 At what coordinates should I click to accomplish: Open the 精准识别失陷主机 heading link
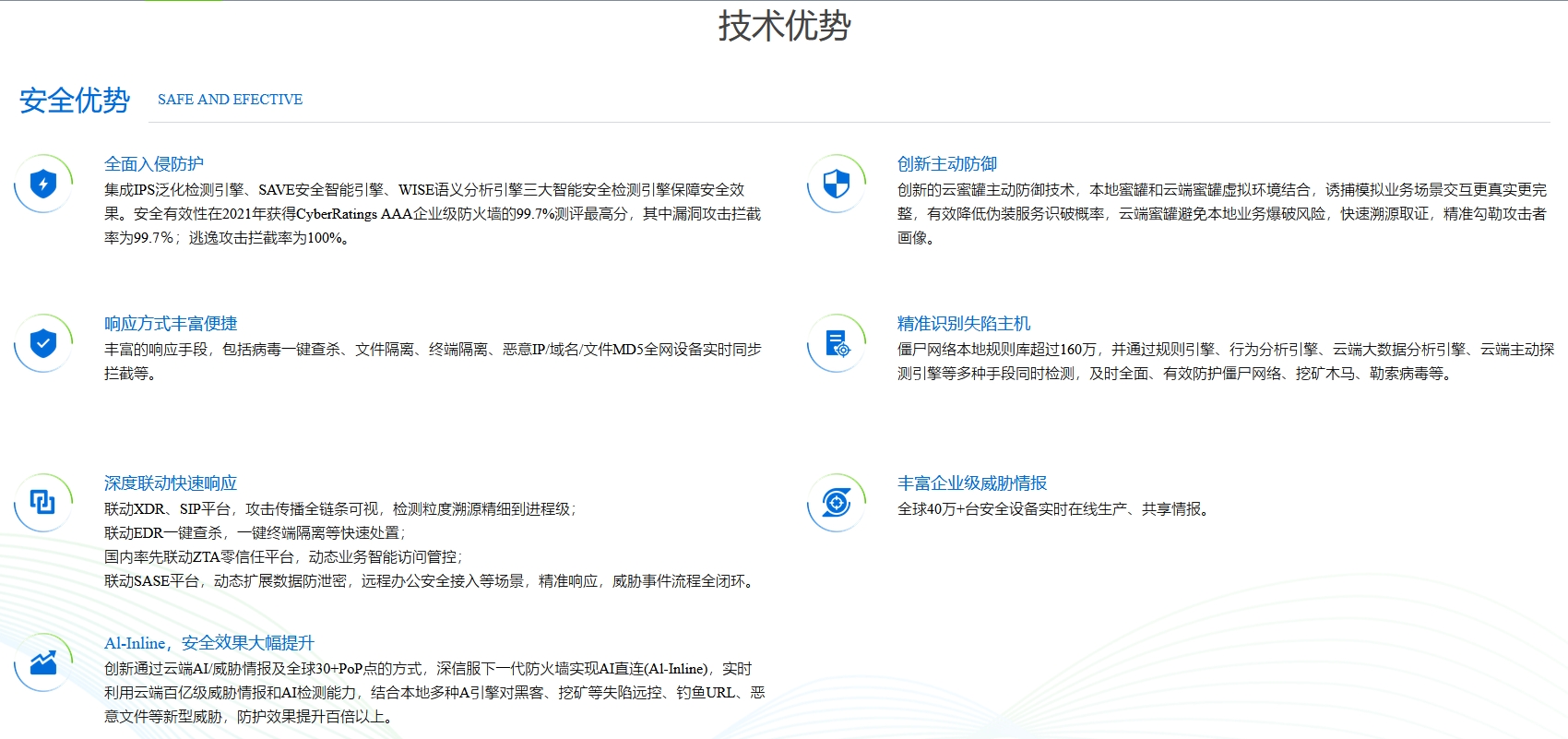coord(964,324)
